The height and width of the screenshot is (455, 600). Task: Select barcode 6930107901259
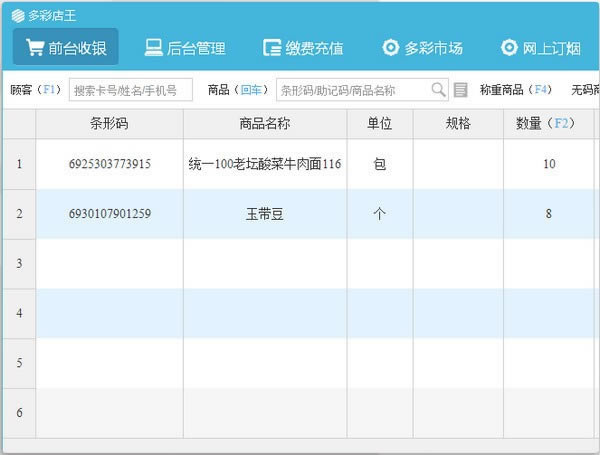(x=110, y=214)
